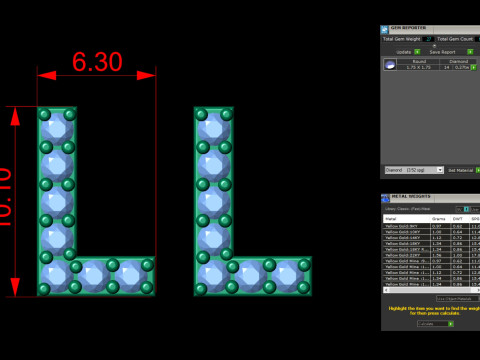Viewport: 480px width, 360px height.
Task: Select the Yellow Gold 22KY row
Action: 432,255
